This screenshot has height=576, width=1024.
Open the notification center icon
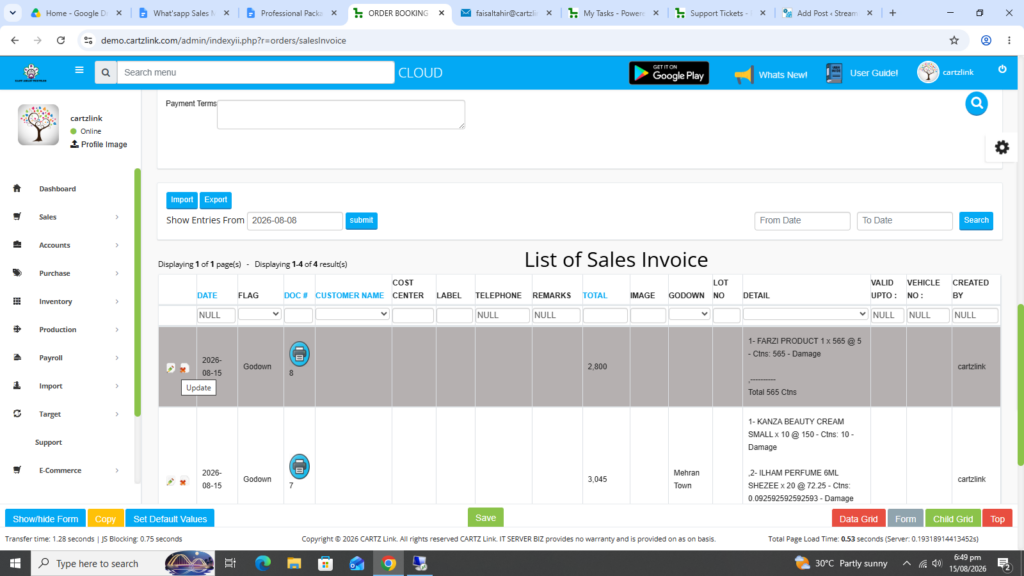(x=1005, y=563)
